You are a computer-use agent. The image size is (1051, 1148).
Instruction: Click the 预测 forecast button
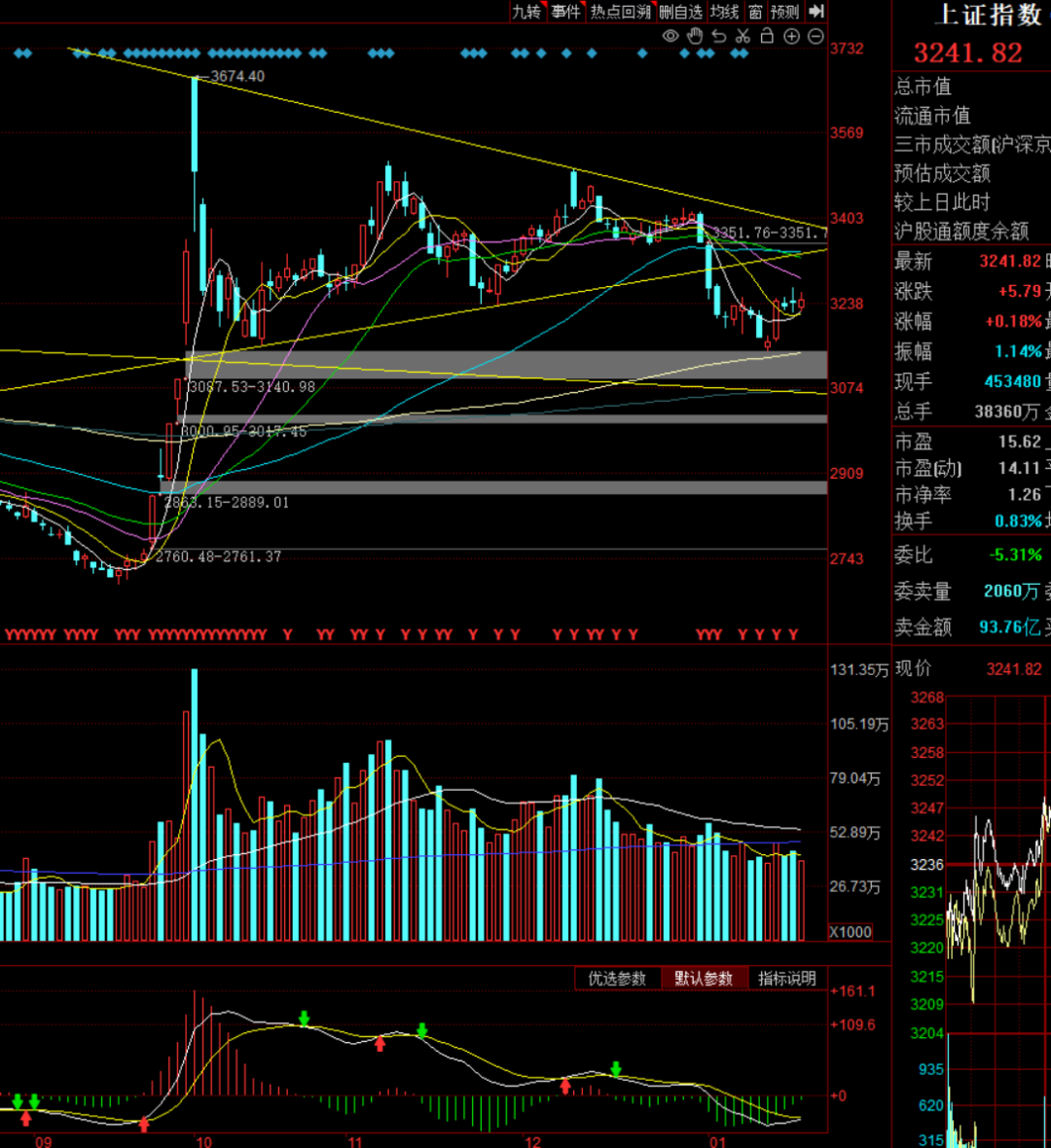[784, 12]
